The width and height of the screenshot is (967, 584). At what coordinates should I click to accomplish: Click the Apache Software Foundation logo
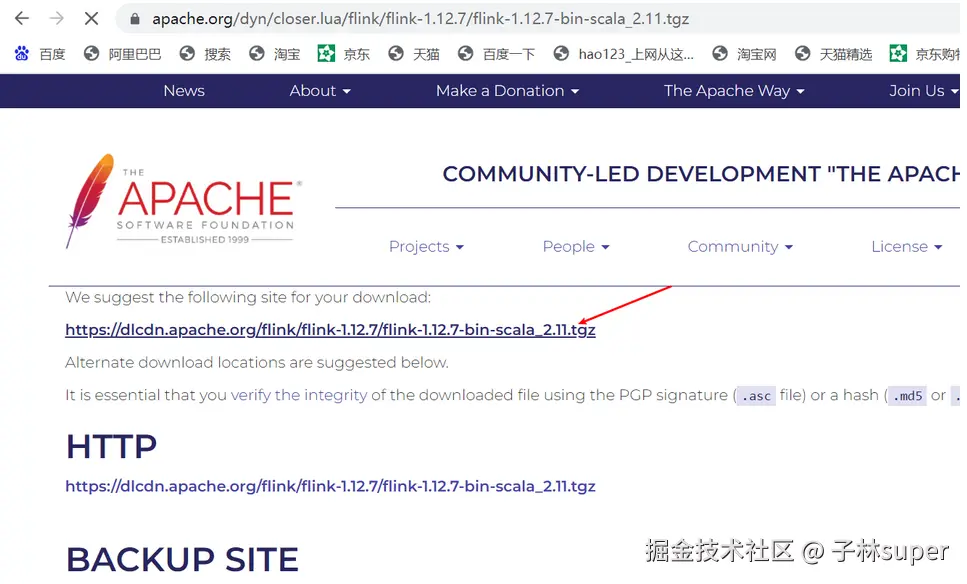click(x=183, y=201)
